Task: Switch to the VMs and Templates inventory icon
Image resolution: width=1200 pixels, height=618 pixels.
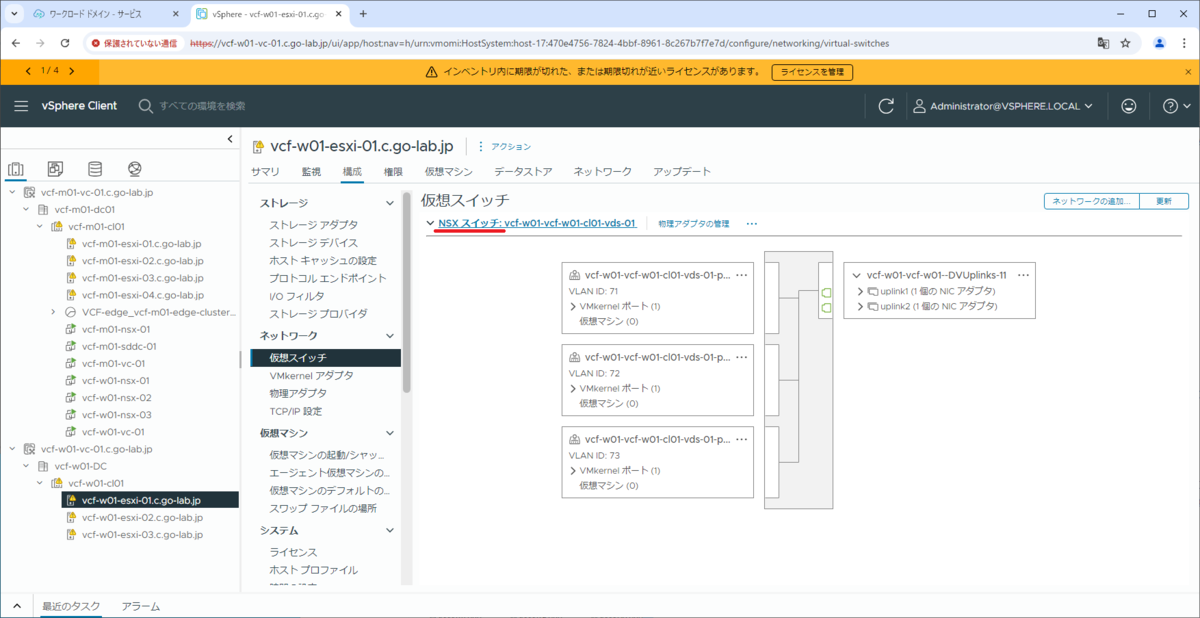Action: (55, 169)
